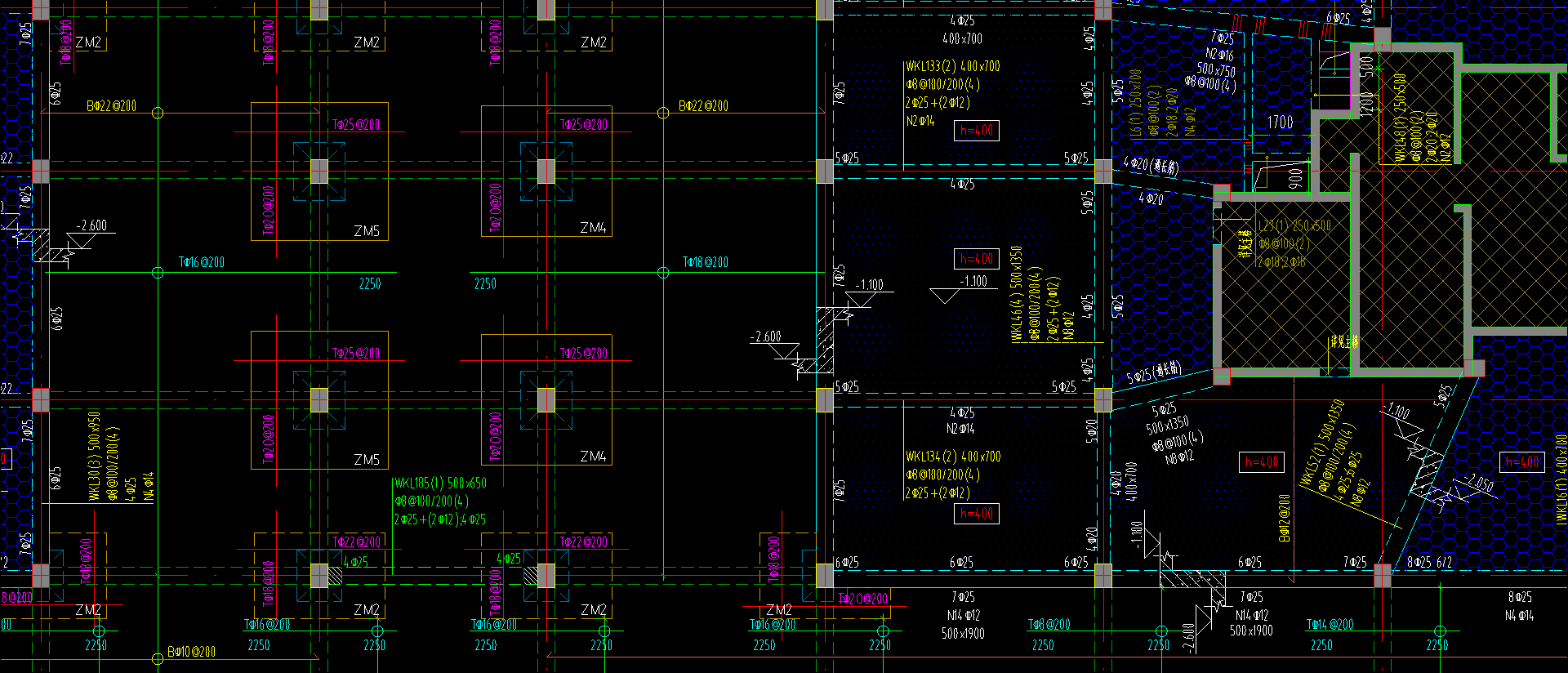The image size is (1568, 673).
Task: Click the green WKL185(1) 500x650 label
Action: 440,484
